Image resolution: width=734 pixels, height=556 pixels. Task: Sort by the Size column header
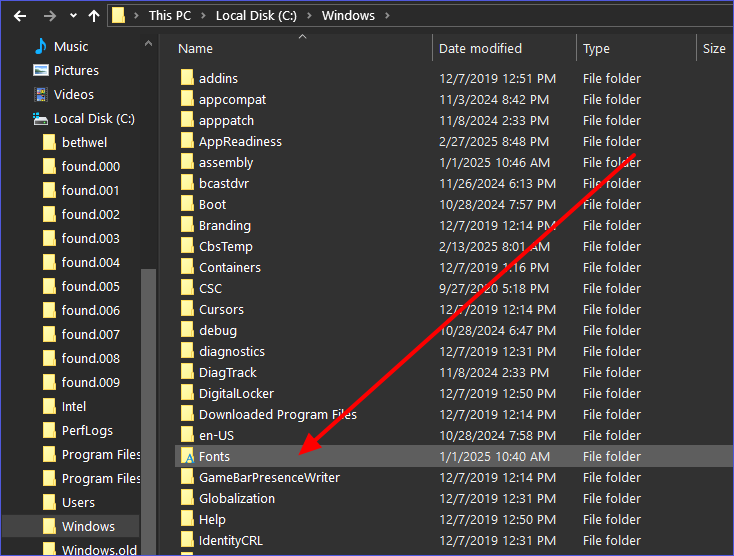click(714, 49)
